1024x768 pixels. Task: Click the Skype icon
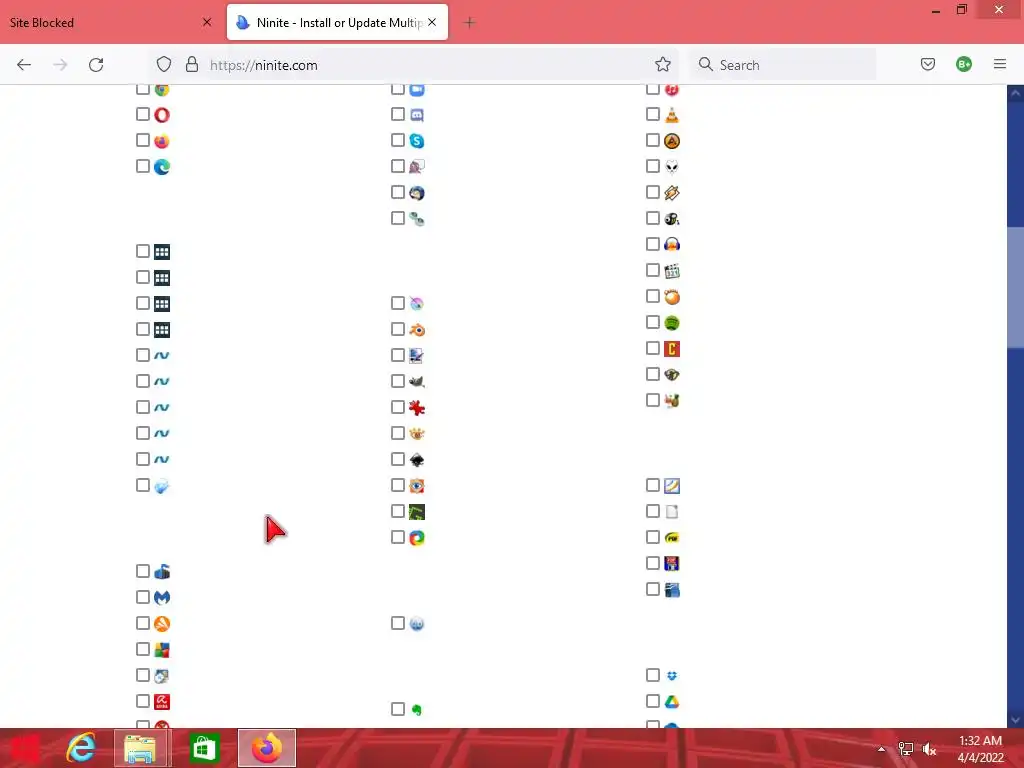point(417,141)
